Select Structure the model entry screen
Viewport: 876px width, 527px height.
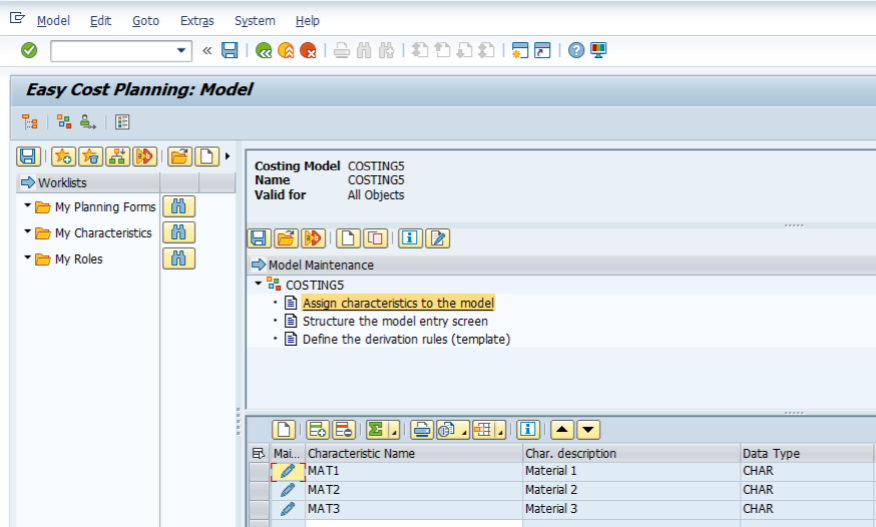(395, 321)
